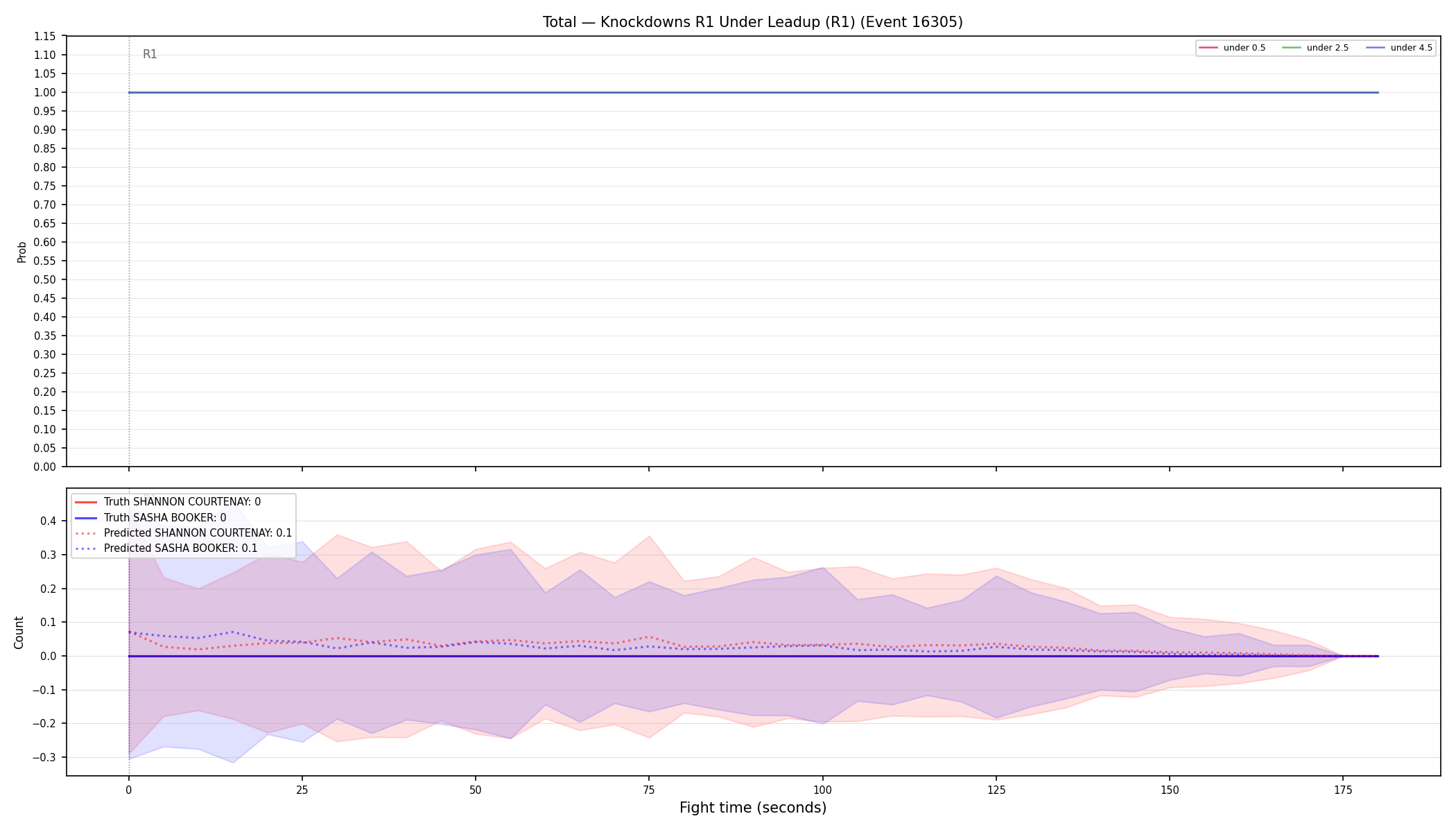Click the 25 tick on time axis

click(x=302, y=789)
